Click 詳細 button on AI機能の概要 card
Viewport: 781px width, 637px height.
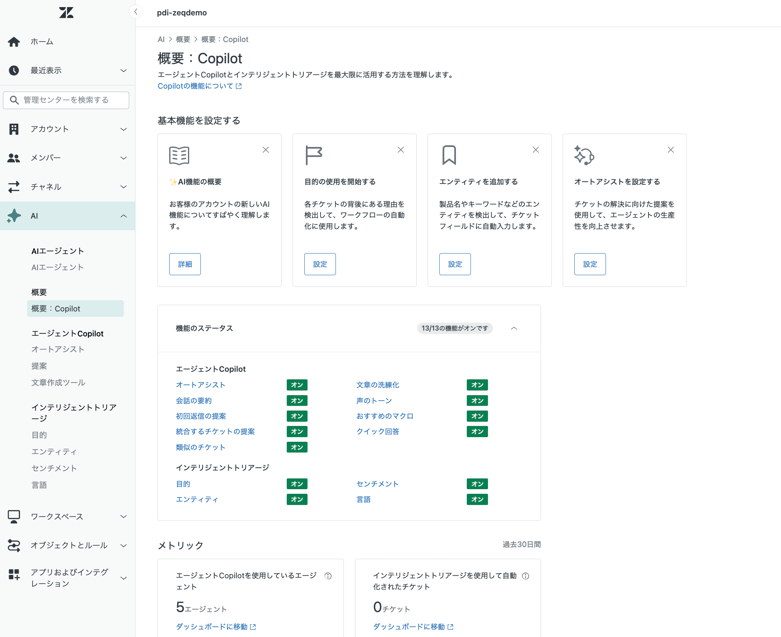pyautogui.click(x=185, y=264)
